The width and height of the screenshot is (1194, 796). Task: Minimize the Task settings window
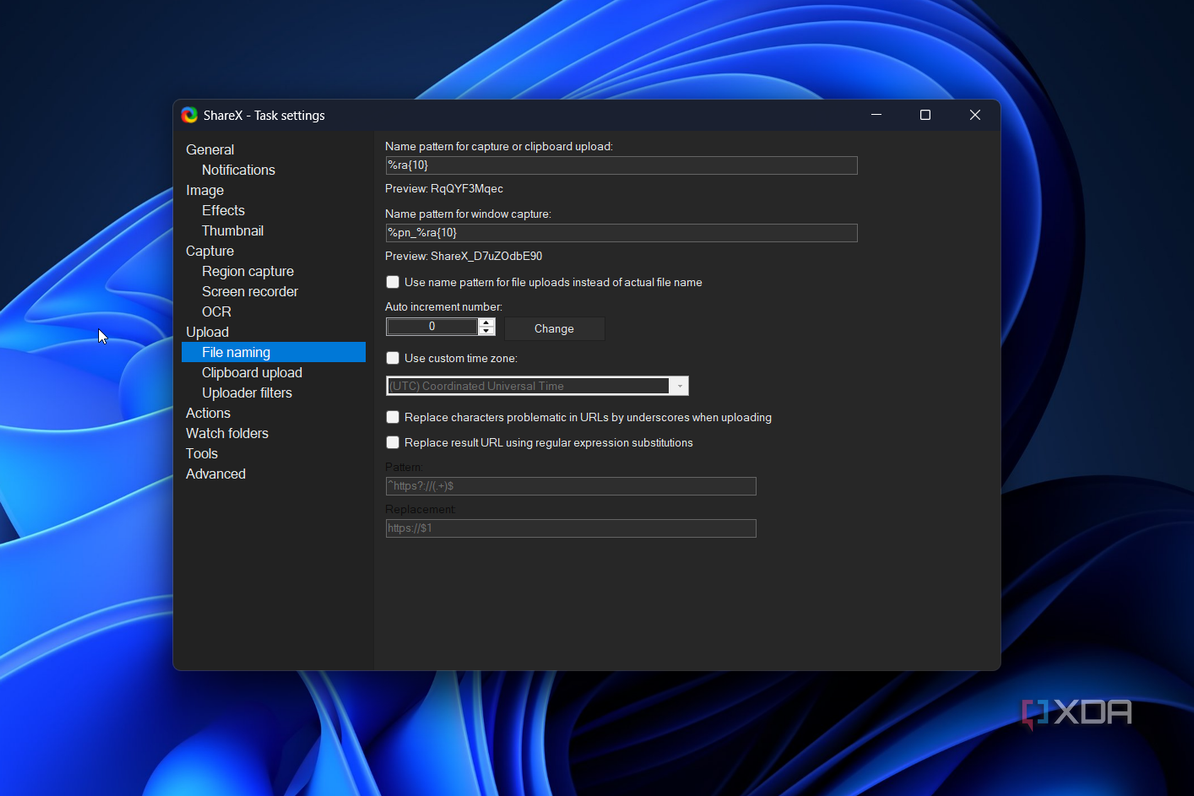click(x=876, y=115)
